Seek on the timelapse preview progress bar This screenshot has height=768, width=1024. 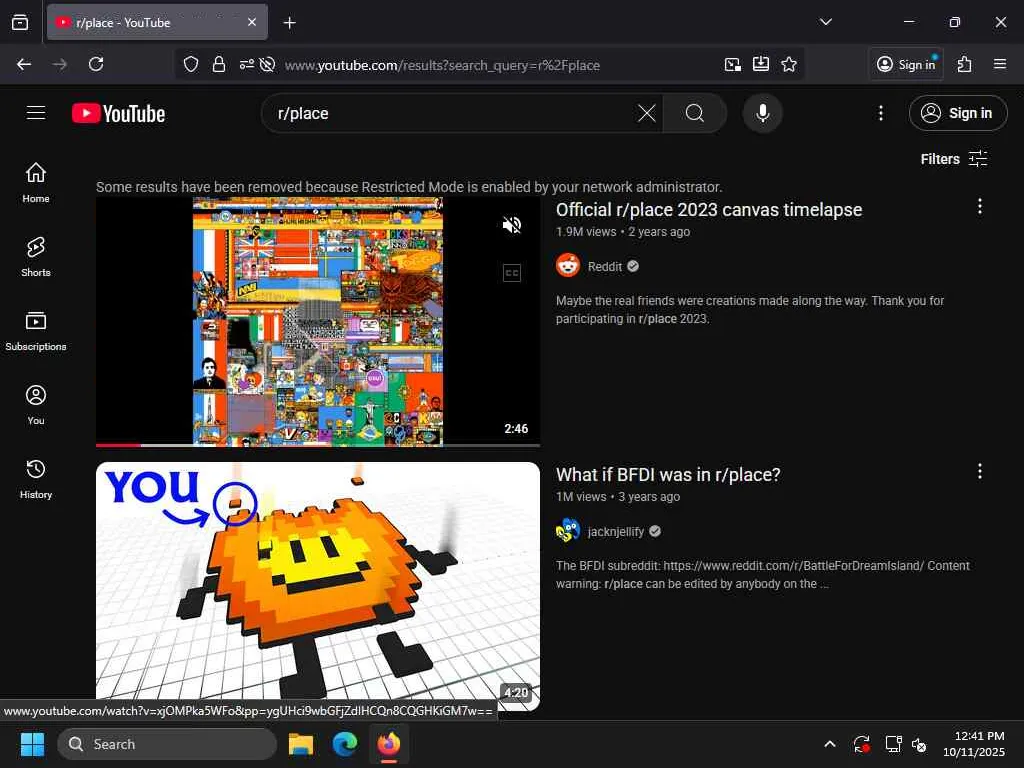point(318,445)
